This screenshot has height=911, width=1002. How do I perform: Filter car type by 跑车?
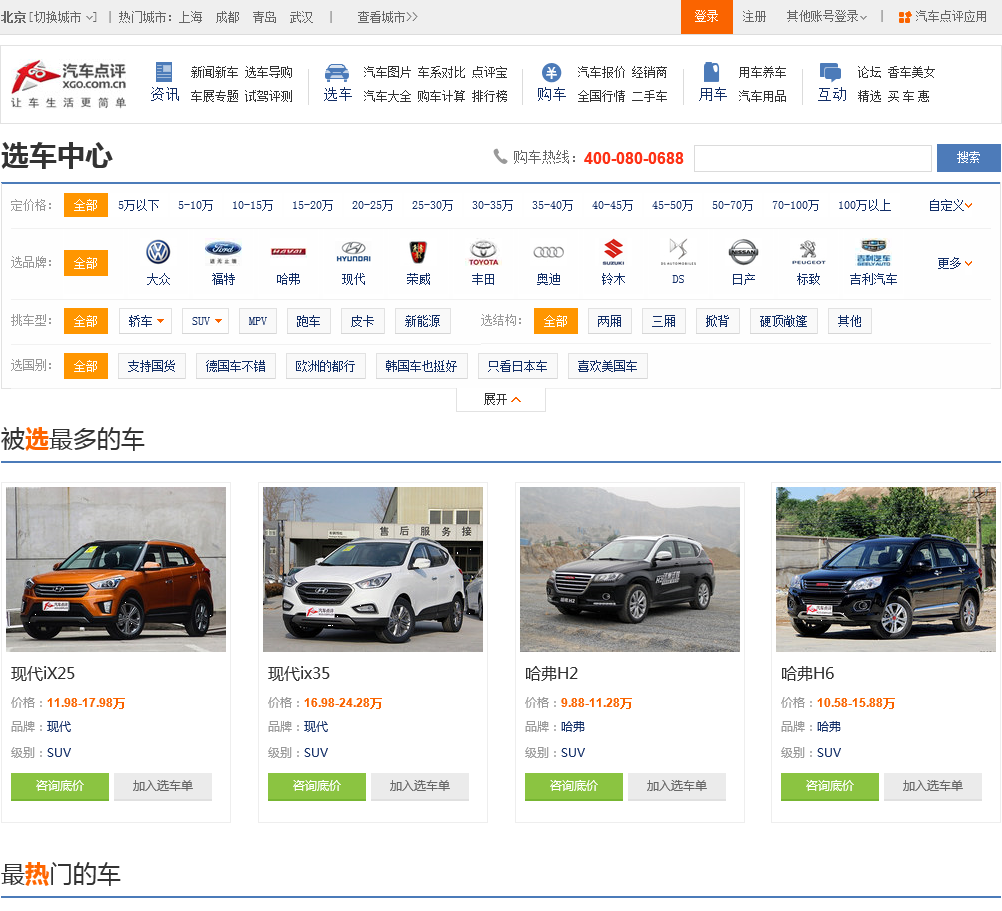pyautogui.click(x=309, y=321)
